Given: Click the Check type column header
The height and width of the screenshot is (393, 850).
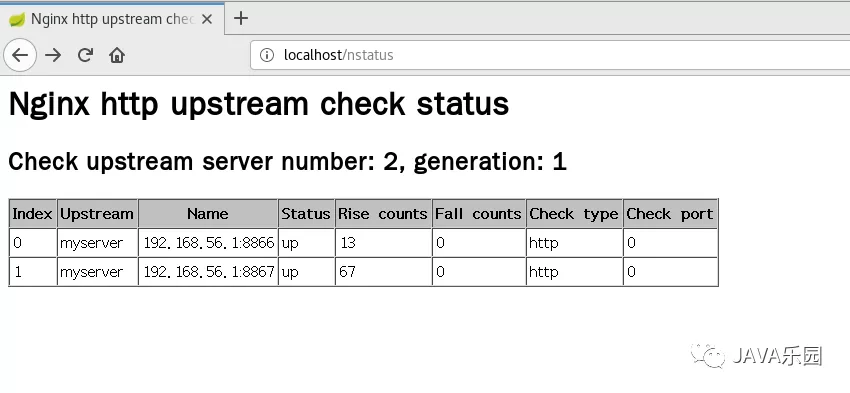Looking at the screenshot, I should click(574, 214).
